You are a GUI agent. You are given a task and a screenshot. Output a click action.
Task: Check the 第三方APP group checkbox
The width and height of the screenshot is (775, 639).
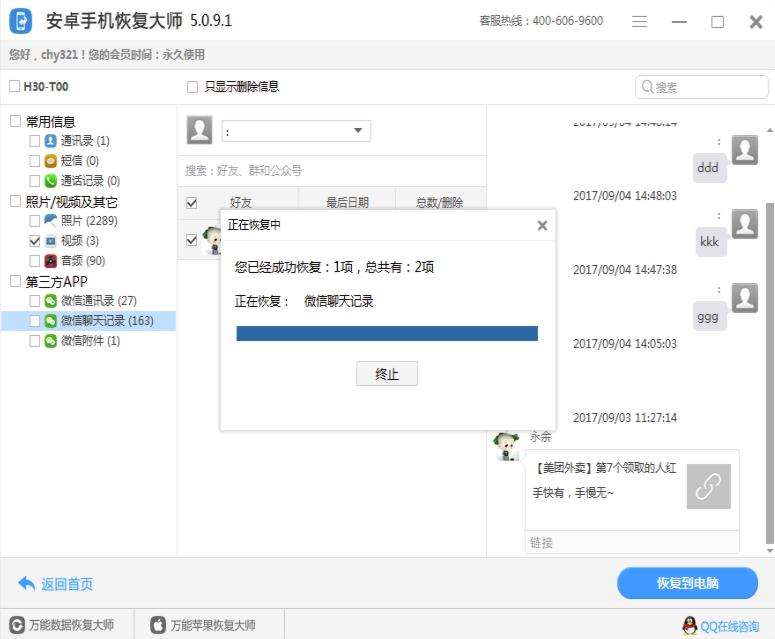15,281
